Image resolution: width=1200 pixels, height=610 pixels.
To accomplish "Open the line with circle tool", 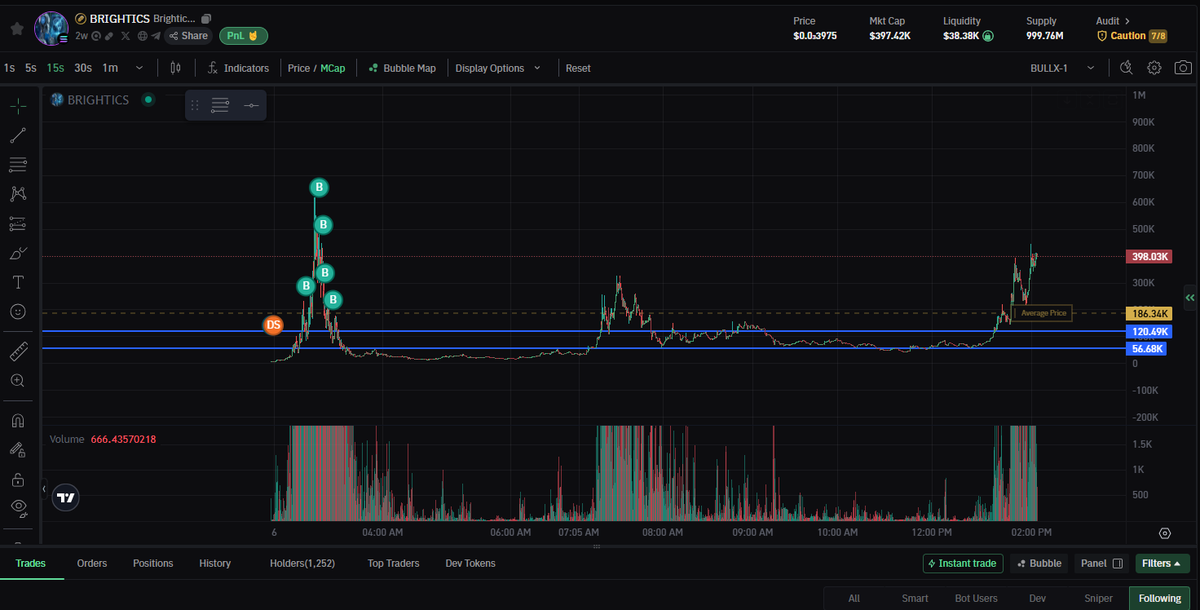I will [251, 105].
